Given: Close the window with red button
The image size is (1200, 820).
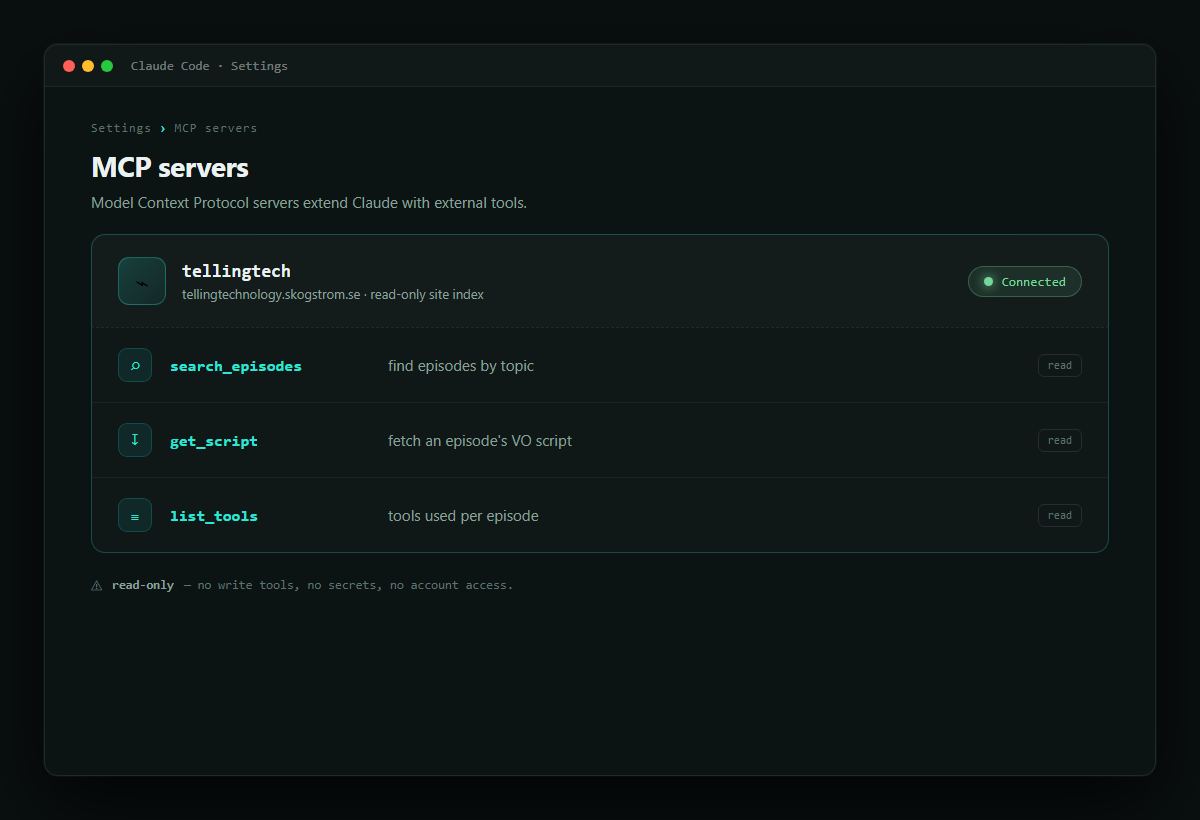Looking at the screenshot, I should [x=69, y=66].
